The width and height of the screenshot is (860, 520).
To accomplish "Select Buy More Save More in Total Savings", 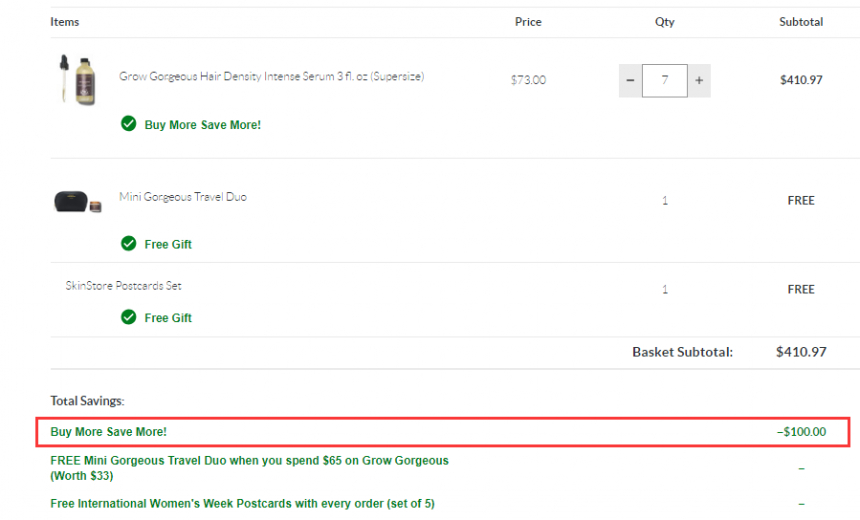I will click(x=109, y=432).
